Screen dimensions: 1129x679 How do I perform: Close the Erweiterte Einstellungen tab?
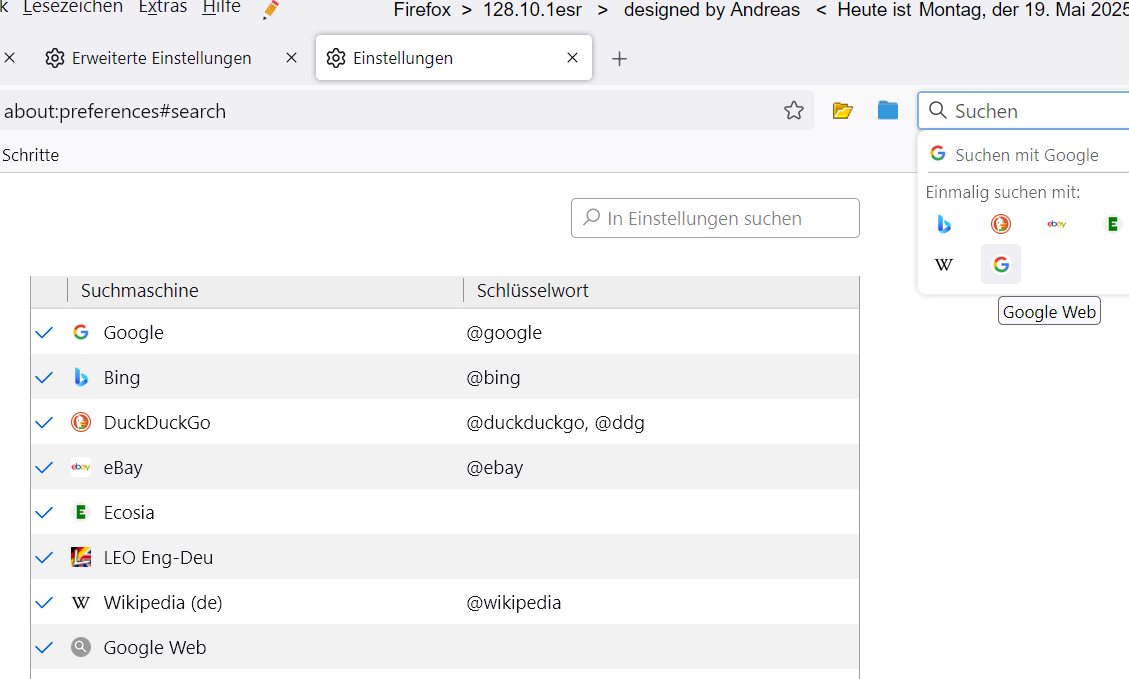tap(292, 58)
